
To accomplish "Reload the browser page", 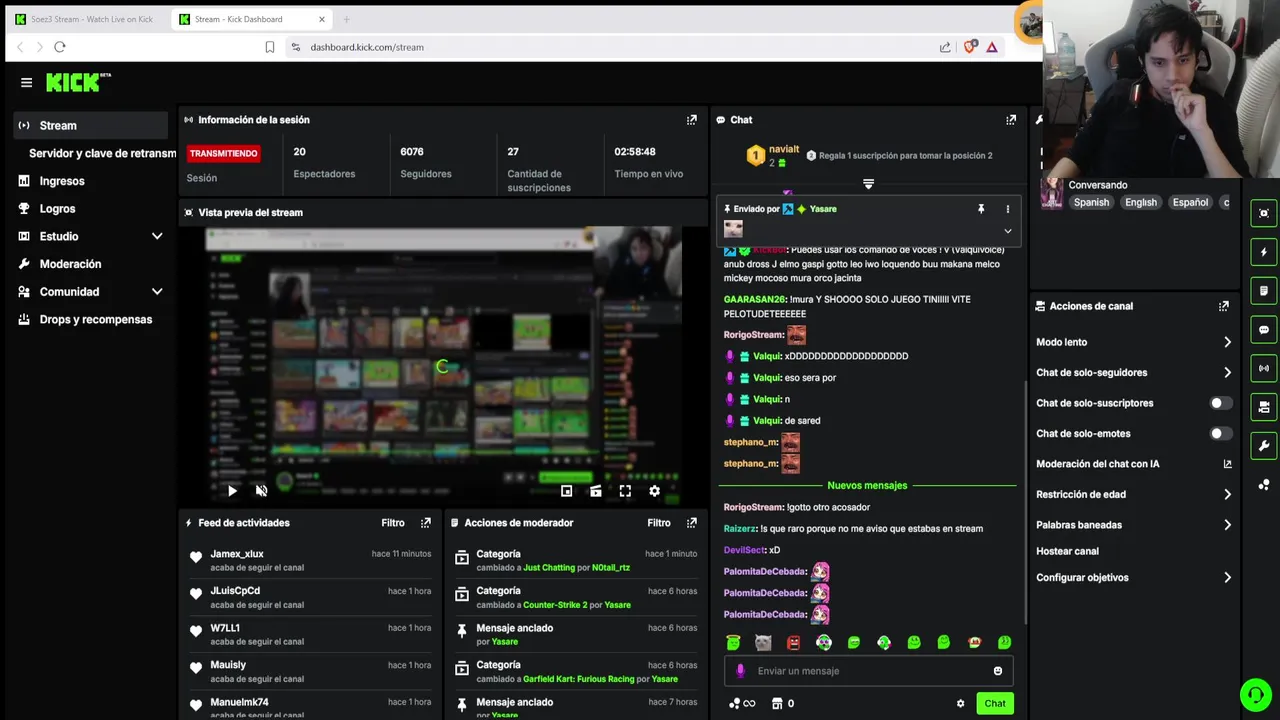I will pyautogui.click(x=60, y=47).
